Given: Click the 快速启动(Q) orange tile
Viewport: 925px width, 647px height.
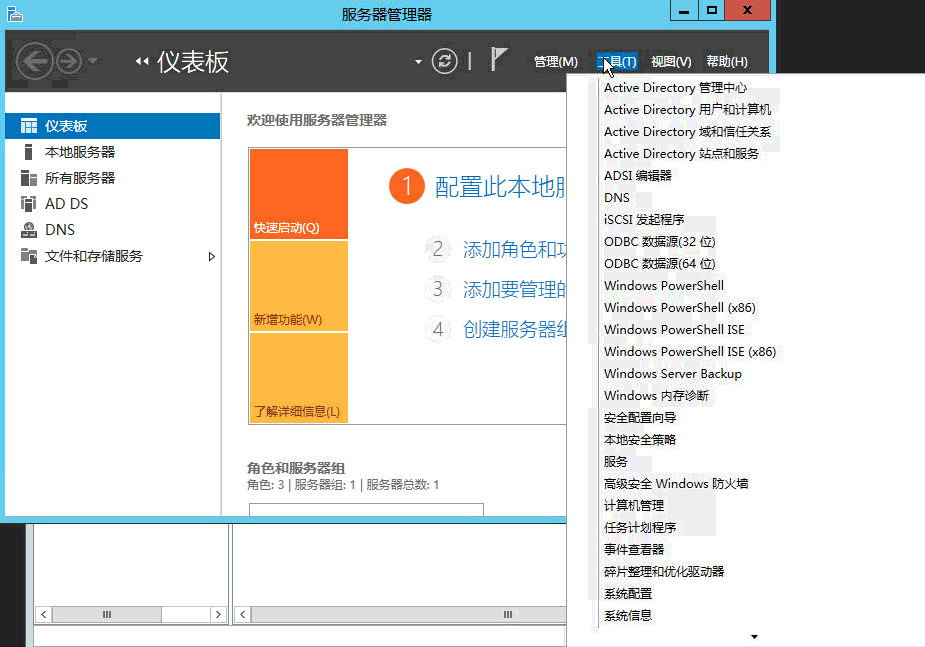Looking at the screenshot, I should point(298,194).
